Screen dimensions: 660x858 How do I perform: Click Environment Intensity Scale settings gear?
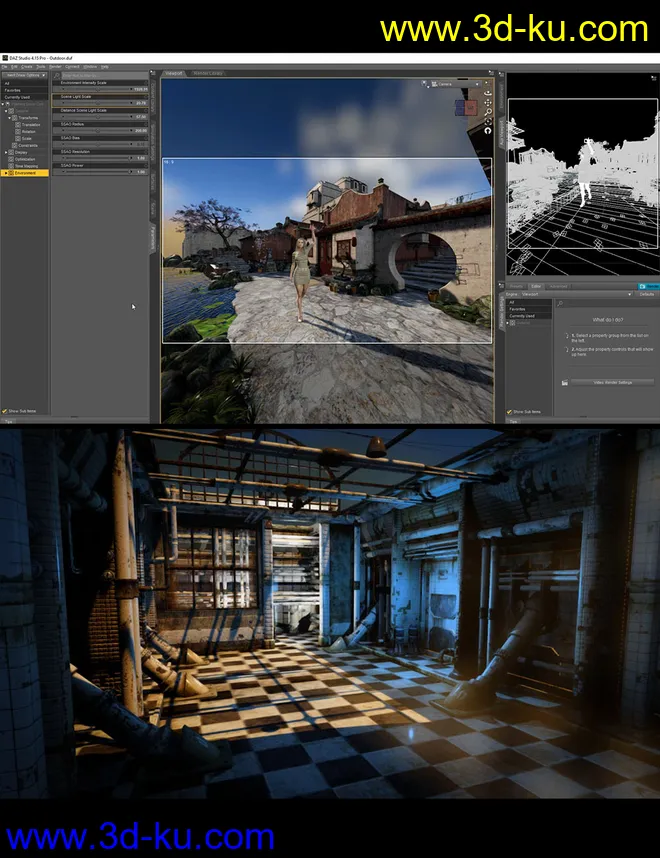[146, 83]
